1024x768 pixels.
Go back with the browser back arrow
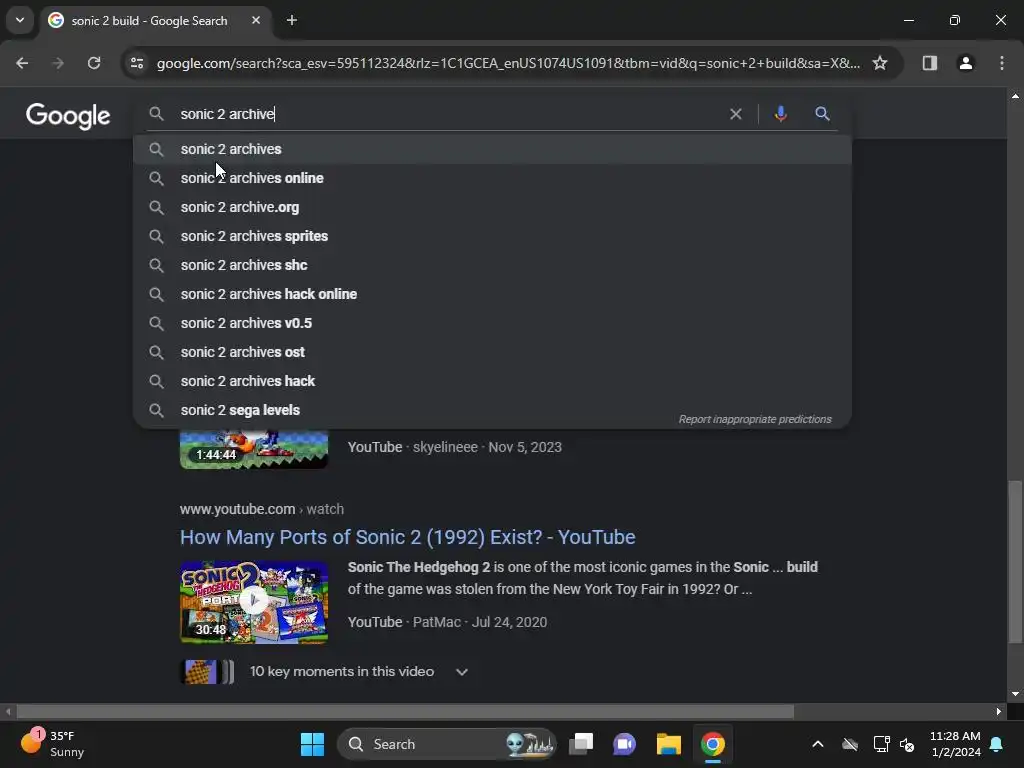tap(22, 63)
